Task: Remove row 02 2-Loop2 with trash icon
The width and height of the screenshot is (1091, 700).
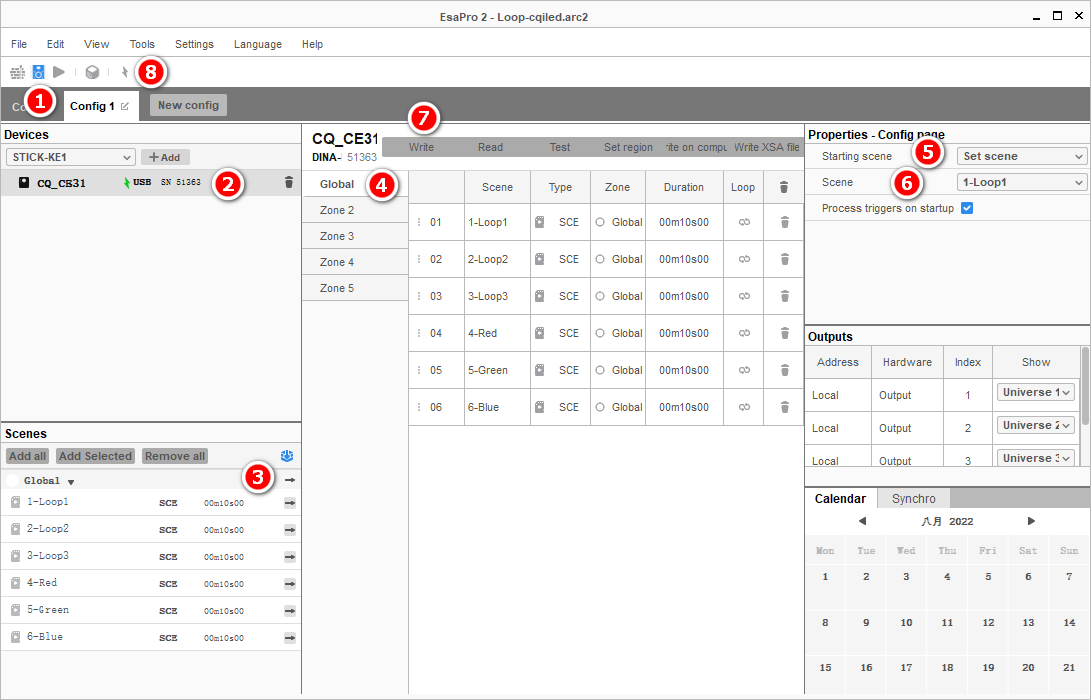Action: [784, 259]
